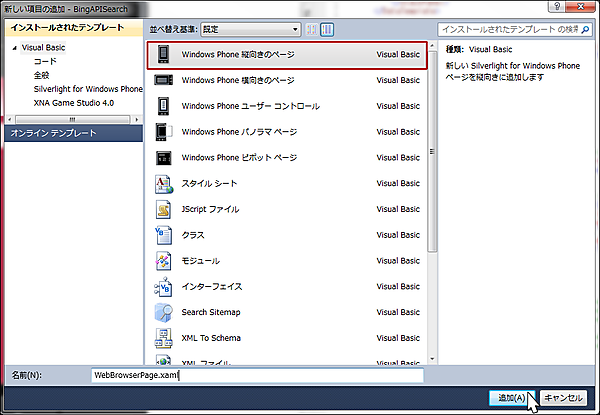
Task: Select the interface template icon
Action: (x=163, y=286)
